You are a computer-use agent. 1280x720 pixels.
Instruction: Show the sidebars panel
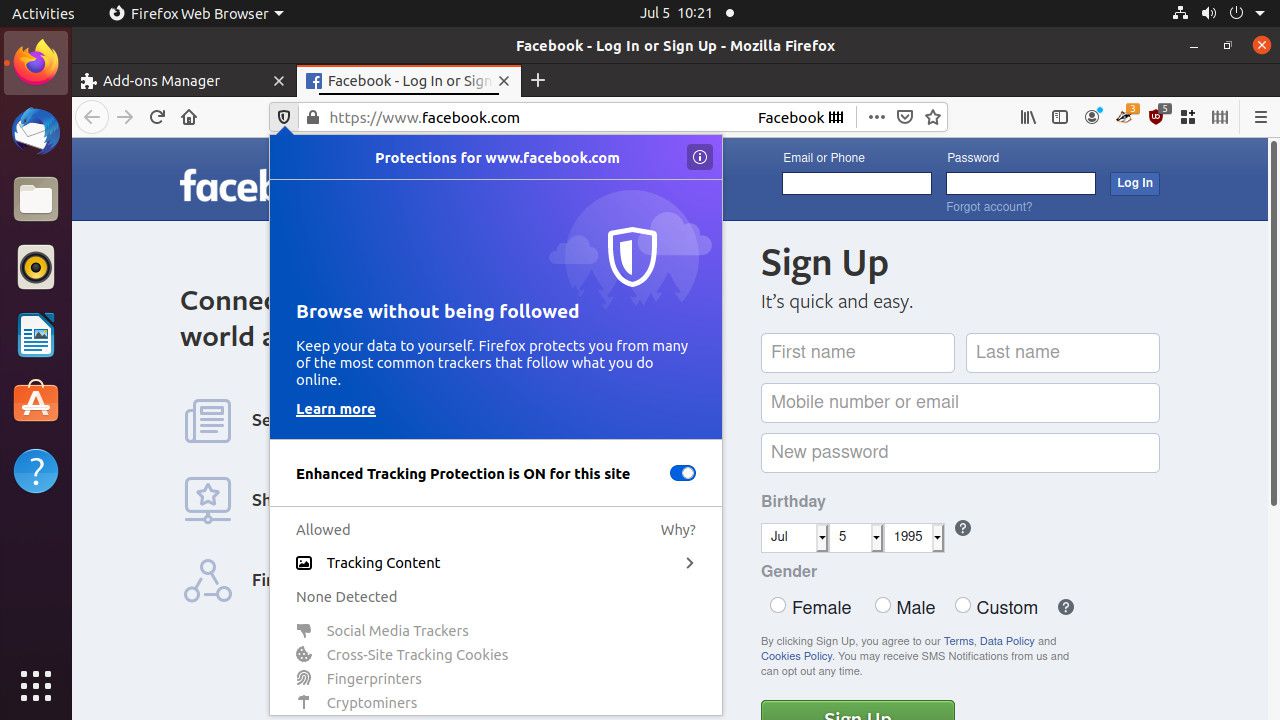click(1060, 117)
